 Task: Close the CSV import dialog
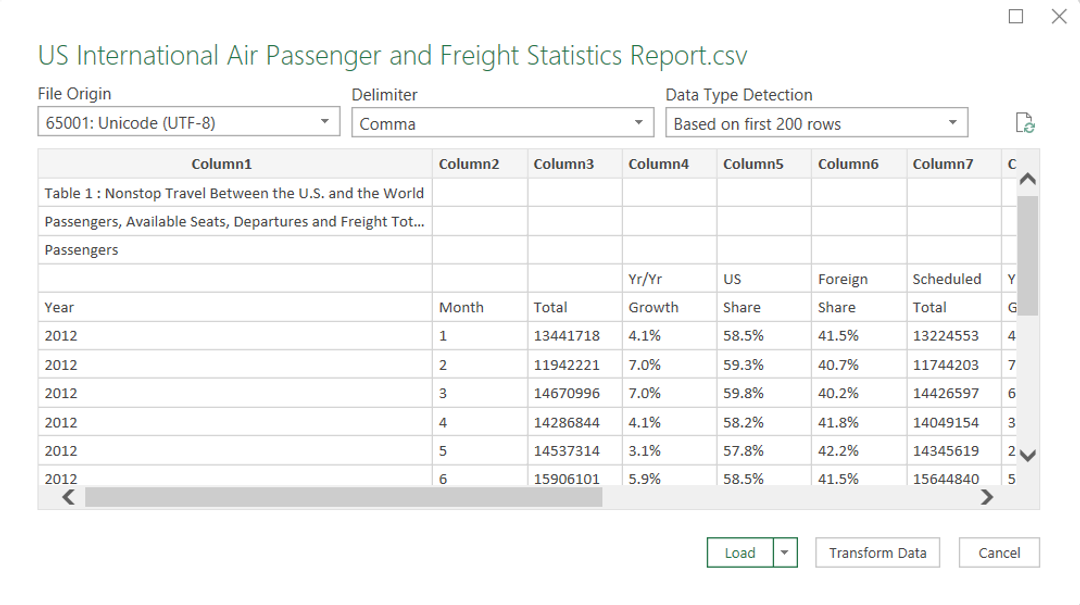(1059, 17)
